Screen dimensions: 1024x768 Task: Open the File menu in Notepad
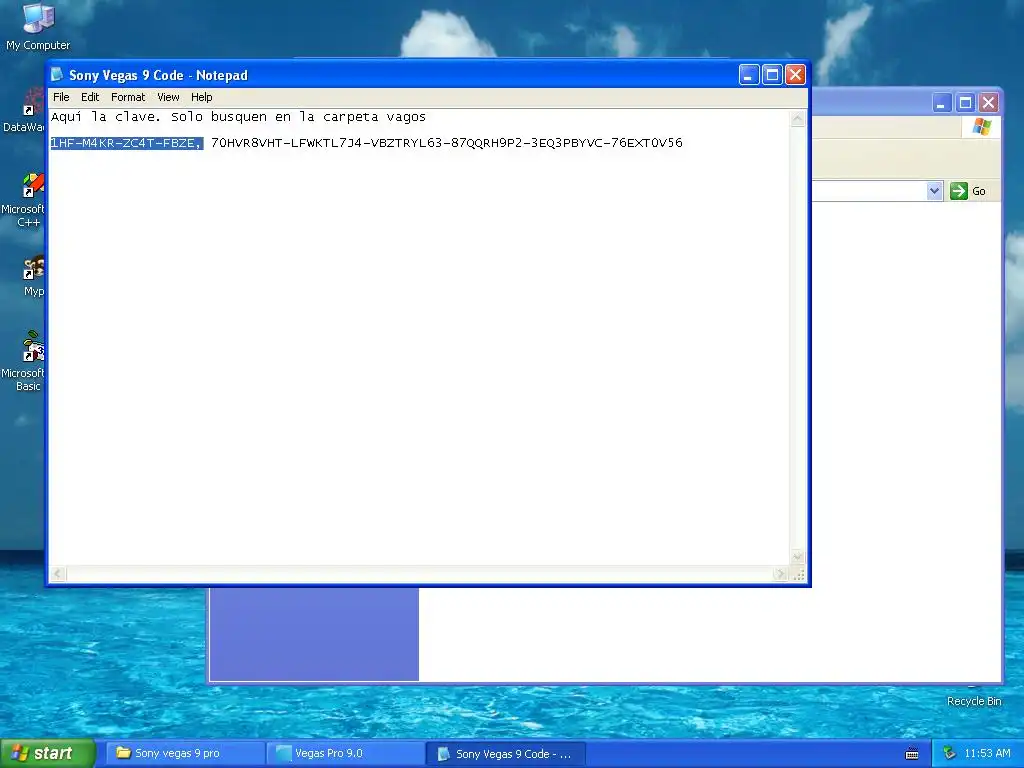click(x=61, y=97)
